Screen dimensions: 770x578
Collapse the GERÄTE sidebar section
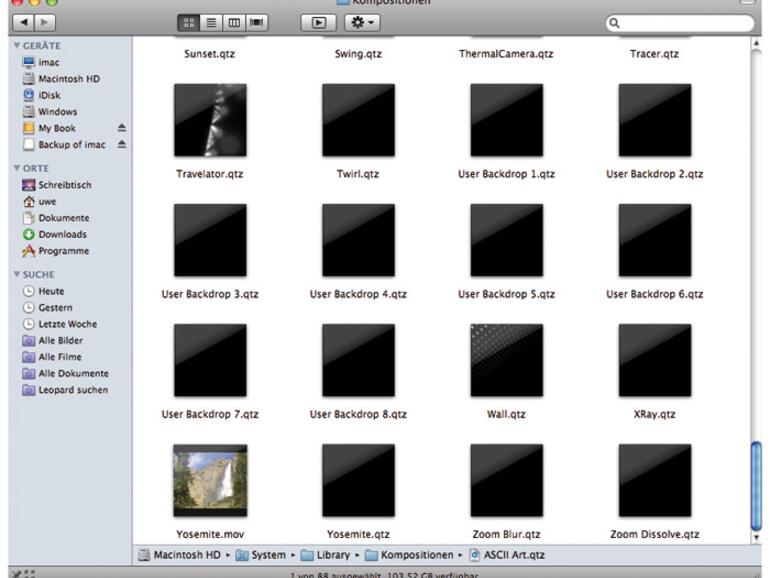pyautogui.click(x=17, y=46)
